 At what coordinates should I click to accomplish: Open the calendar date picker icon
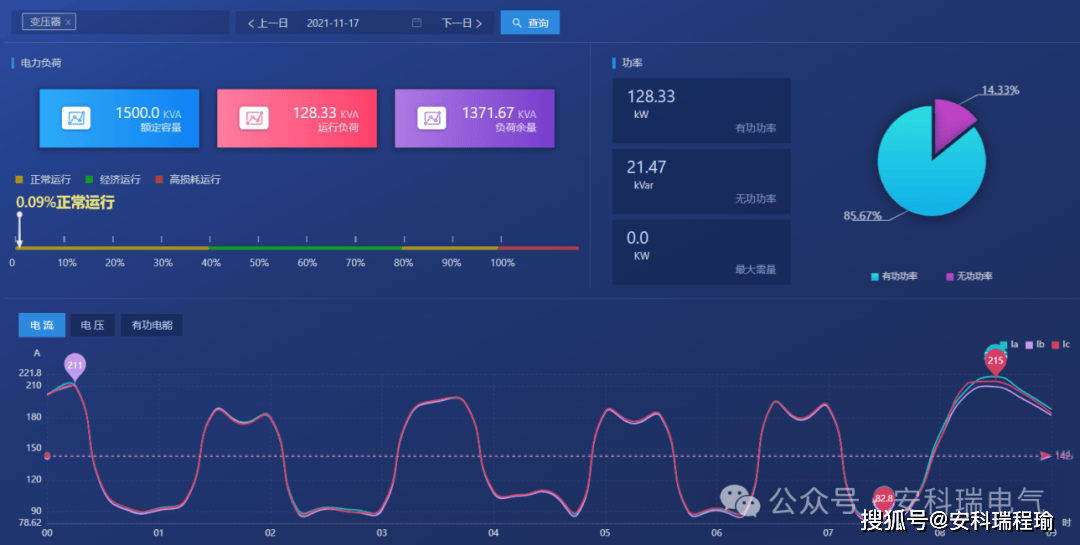pyautogui.click(x=417, y=23)
